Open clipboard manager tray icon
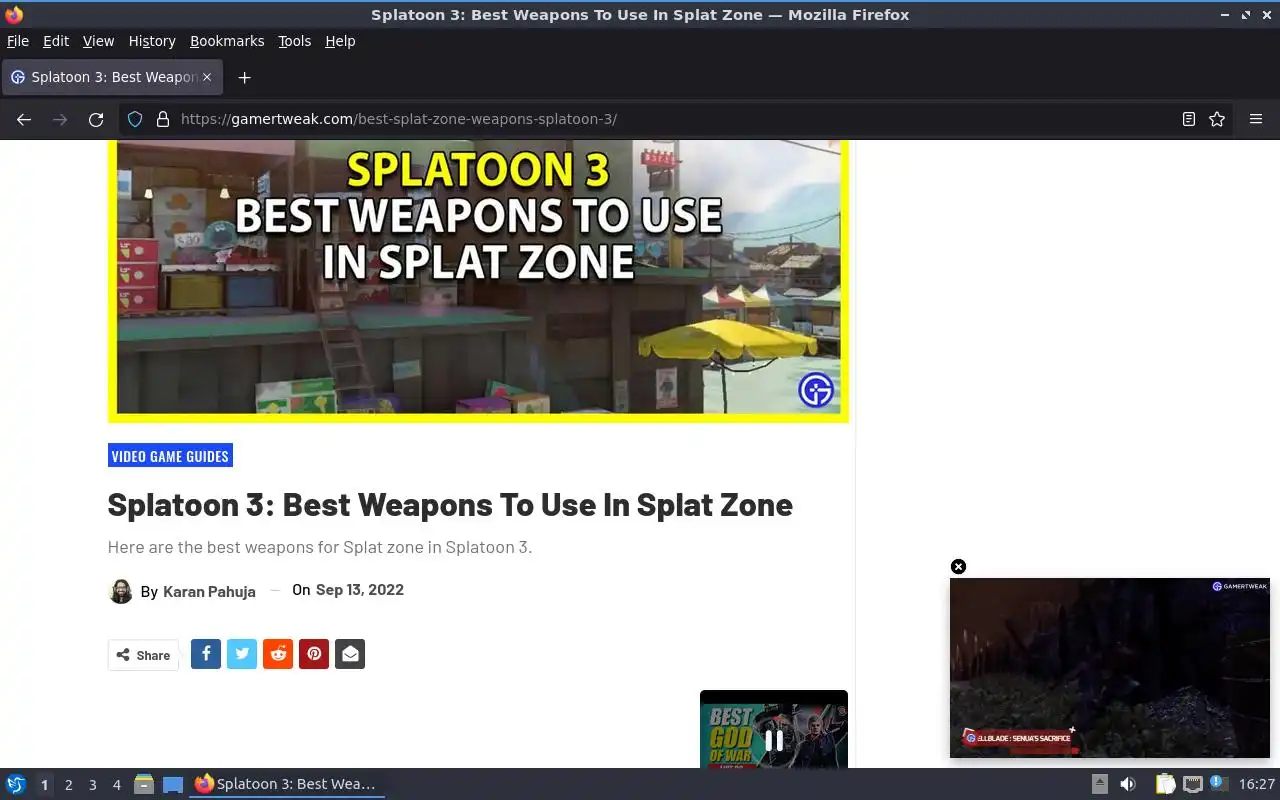 click(x=1166, y=784)
